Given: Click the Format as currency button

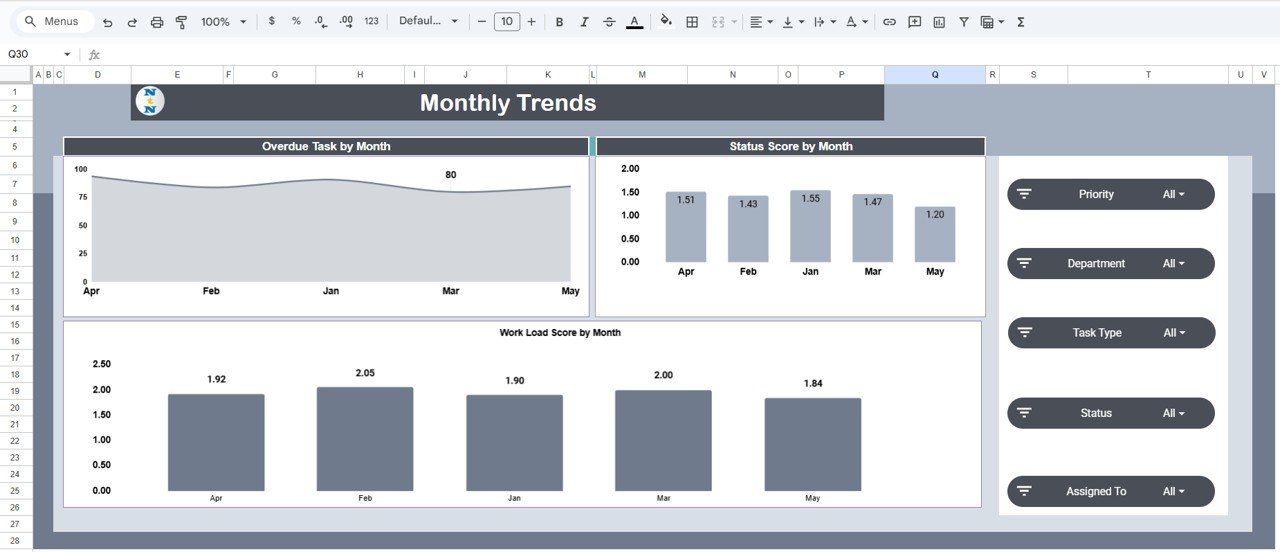Looking at the screenshot, I should click(x=272, y=22).
